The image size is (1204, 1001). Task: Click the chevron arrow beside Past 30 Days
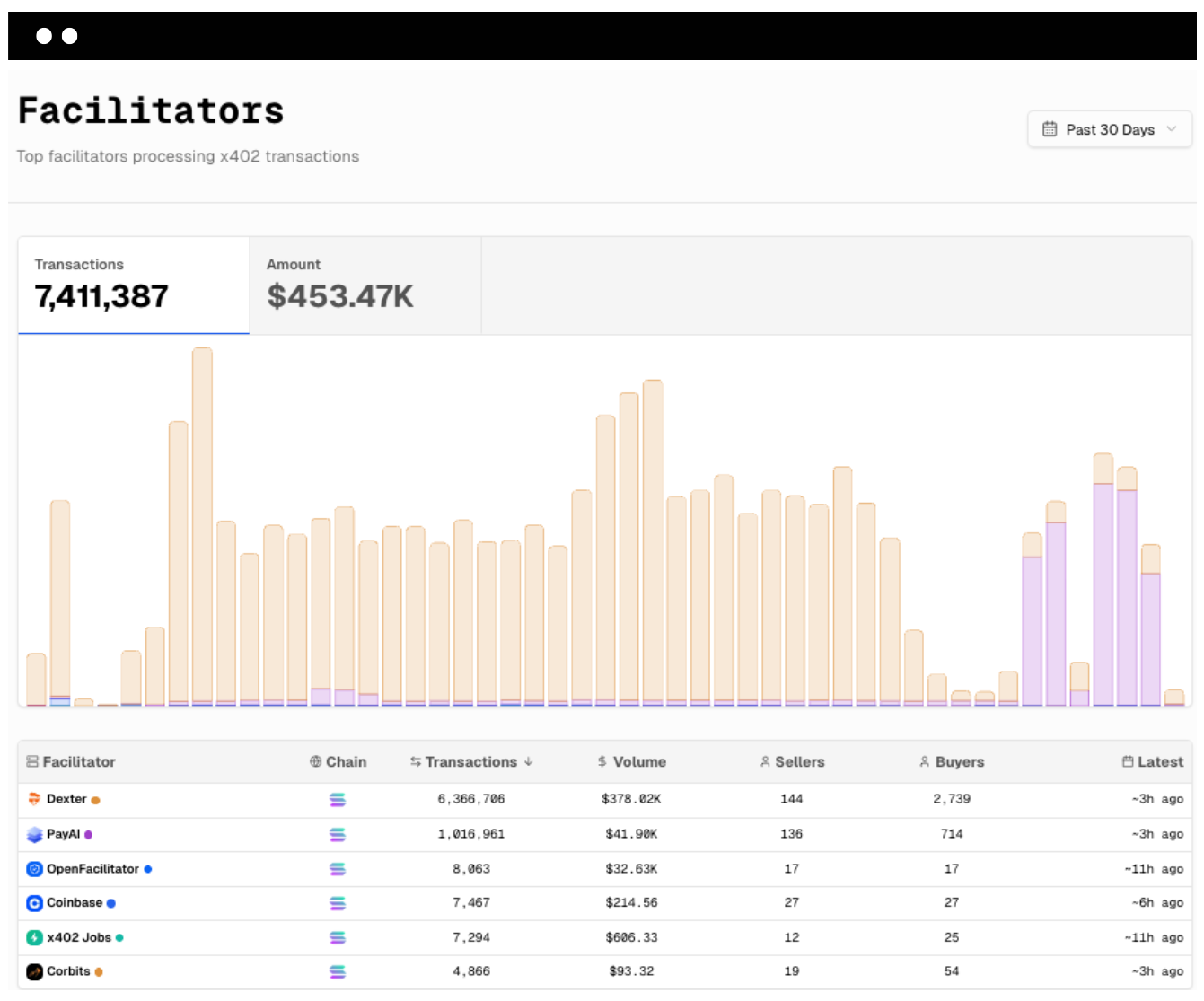(x=1172, y=129)
